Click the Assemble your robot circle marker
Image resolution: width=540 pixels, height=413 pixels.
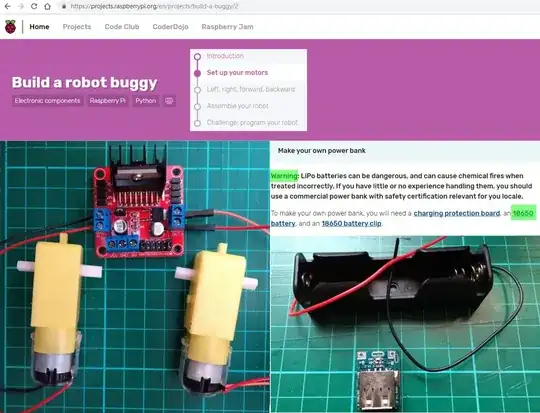click(197, 106)
